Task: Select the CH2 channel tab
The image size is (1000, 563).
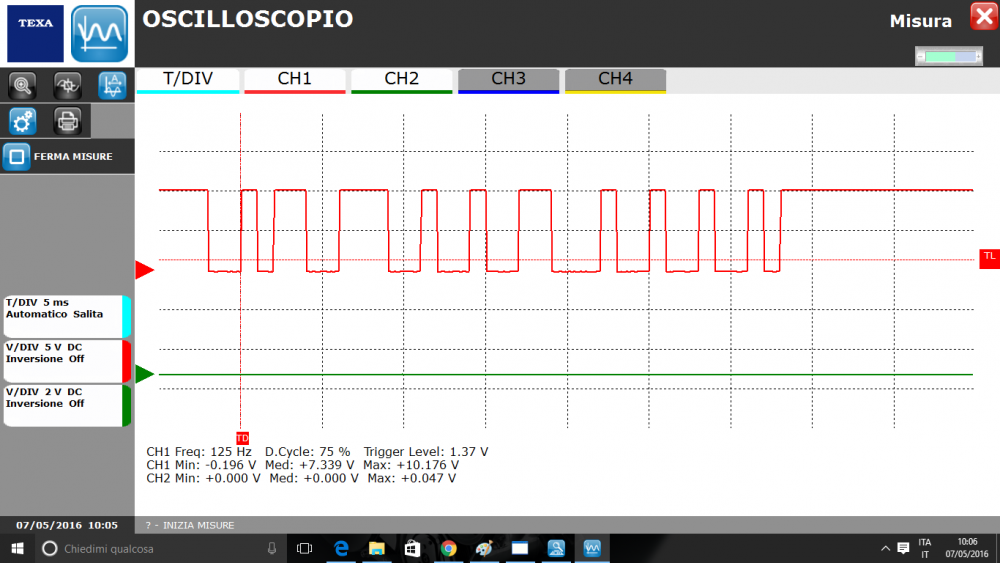Action: [402, 80]
